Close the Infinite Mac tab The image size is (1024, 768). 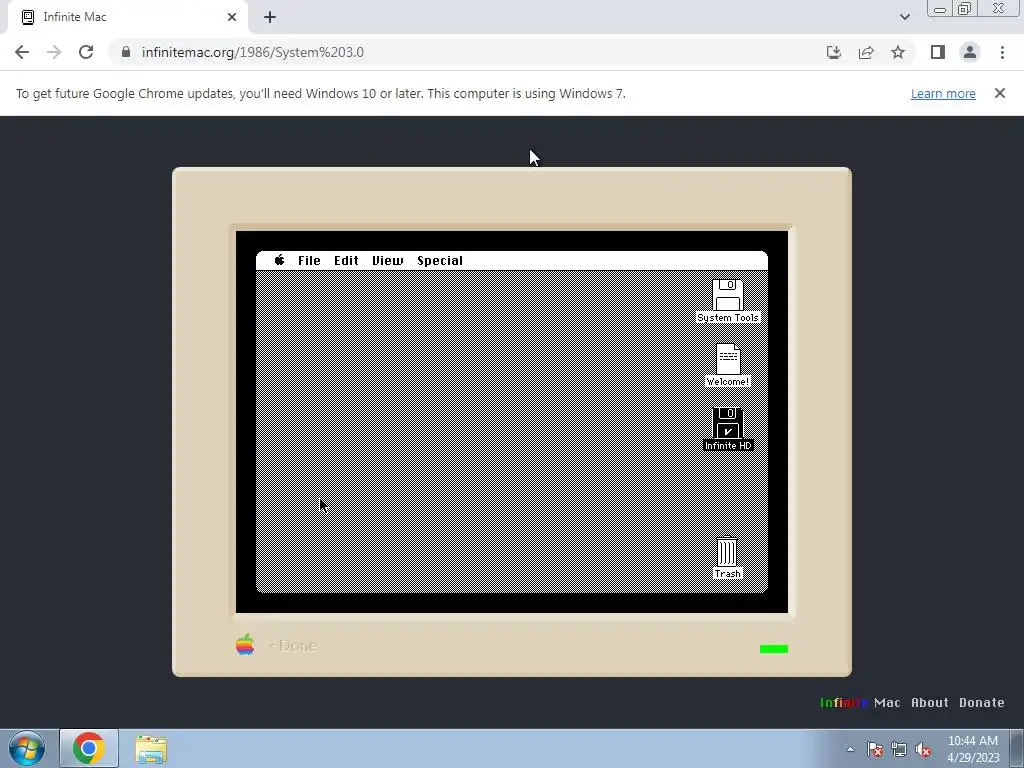tap(232, 17)
